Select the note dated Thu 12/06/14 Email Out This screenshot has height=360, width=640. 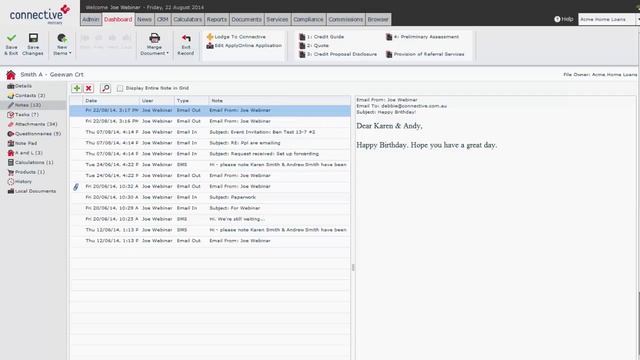click(210, 241)
